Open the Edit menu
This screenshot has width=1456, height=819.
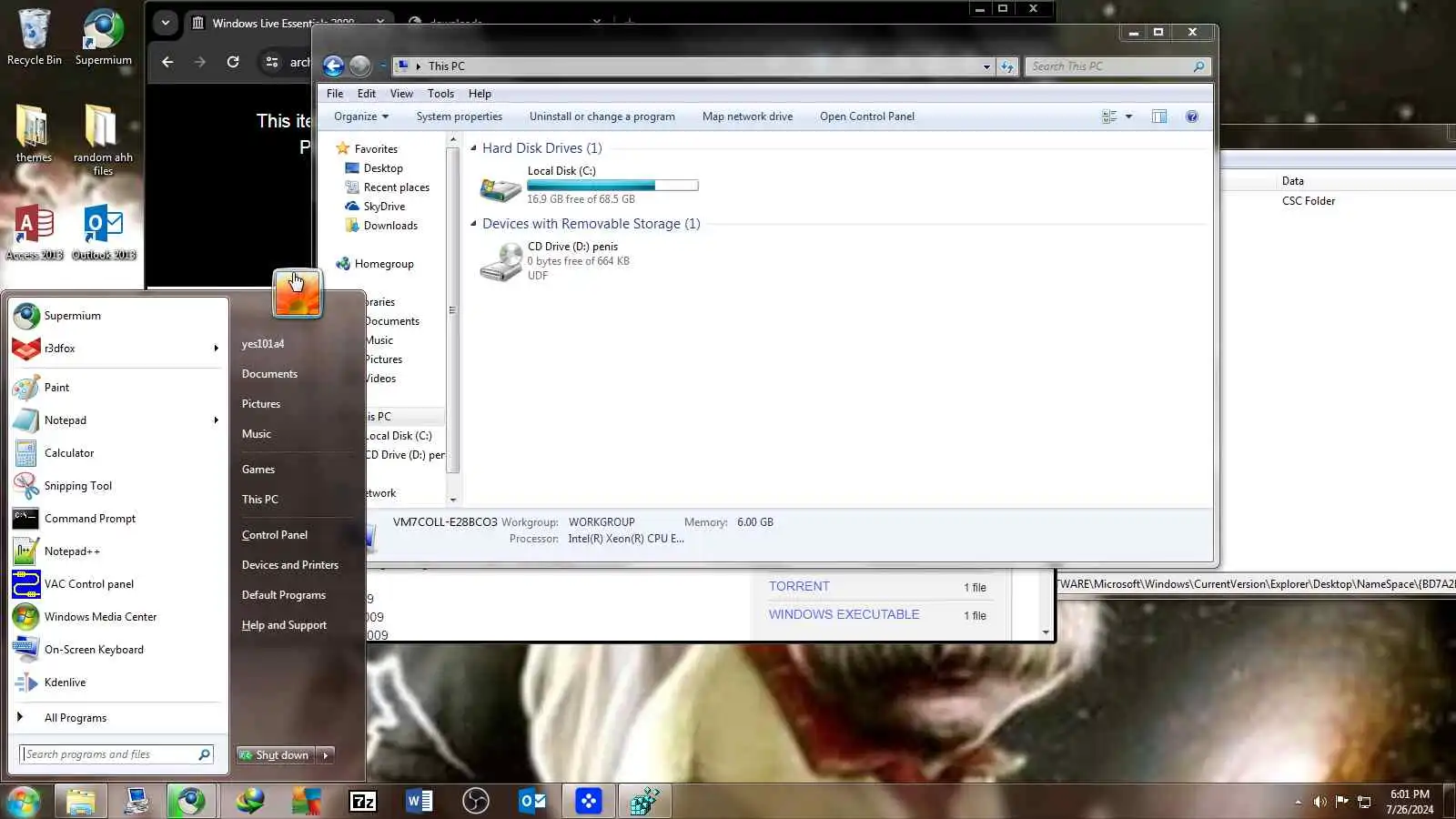[x=367, y=94]
